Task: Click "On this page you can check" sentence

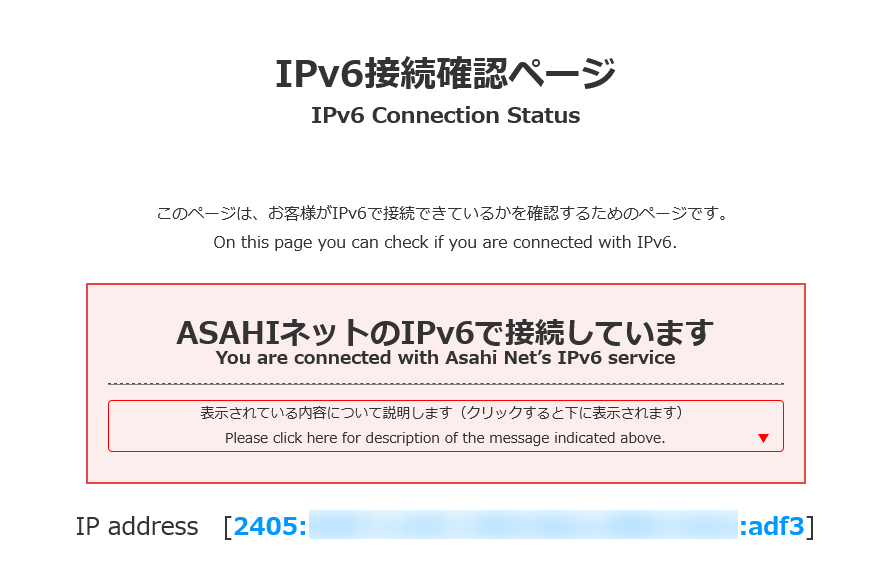Action: pyautogui.click(x=445, y=243)
